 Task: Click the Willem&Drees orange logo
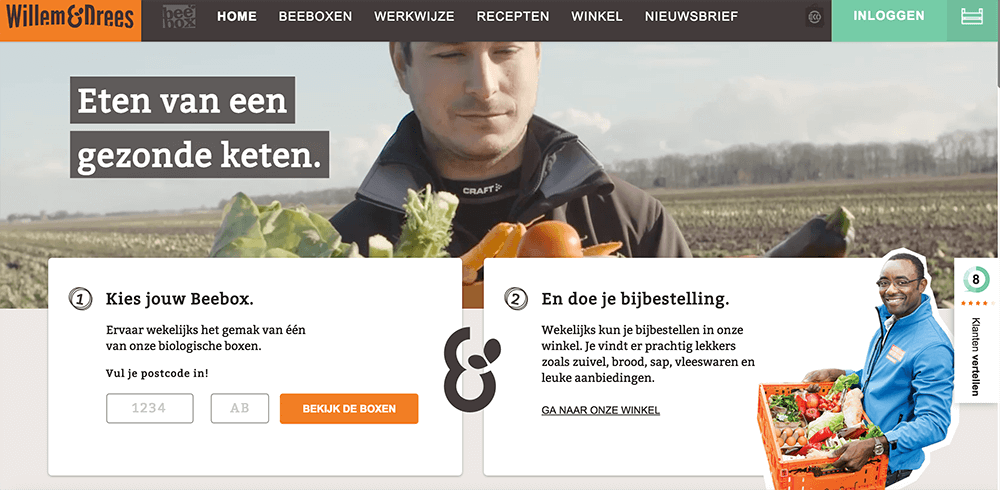click(x=70, y=18)
